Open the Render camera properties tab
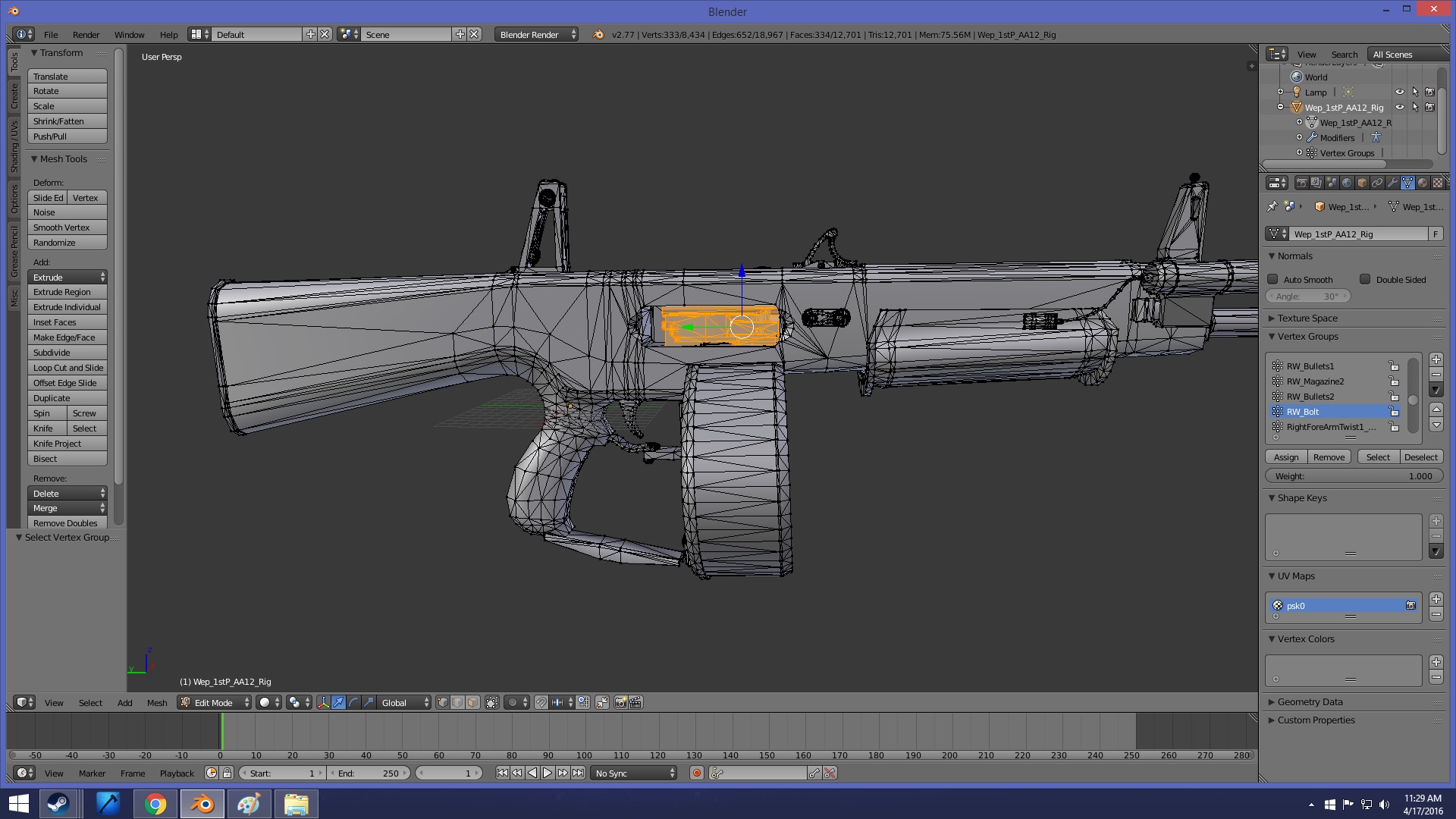This screenshot has height=819, width=1456. click(x=1301, y=183)
